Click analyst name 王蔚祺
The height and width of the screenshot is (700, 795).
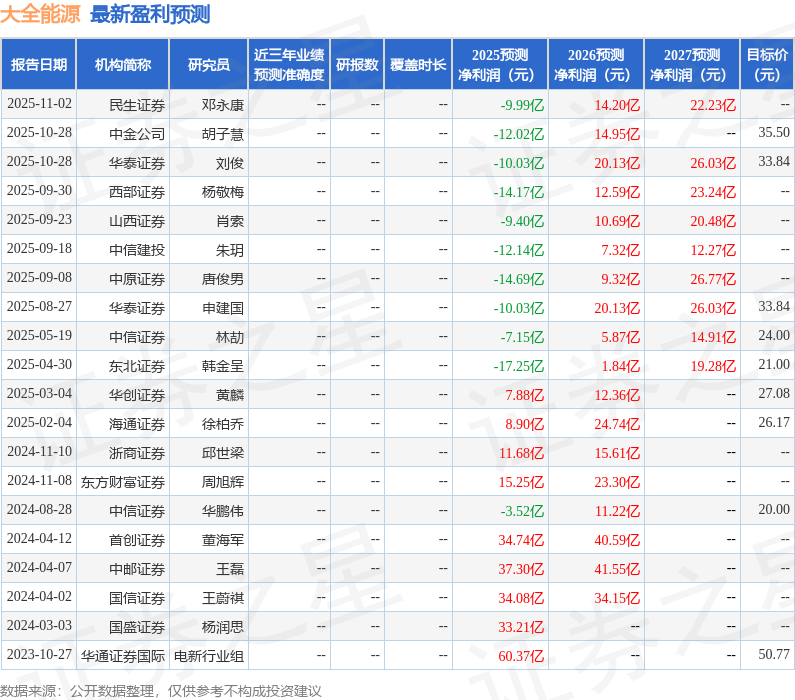[223, 598]
